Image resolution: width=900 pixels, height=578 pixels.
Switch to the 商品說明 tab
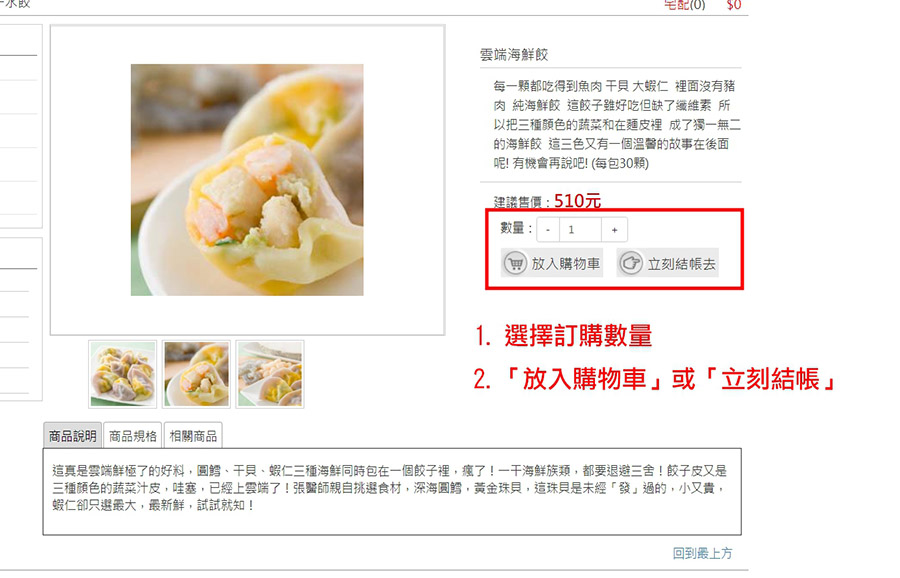[x=72, y=436]
